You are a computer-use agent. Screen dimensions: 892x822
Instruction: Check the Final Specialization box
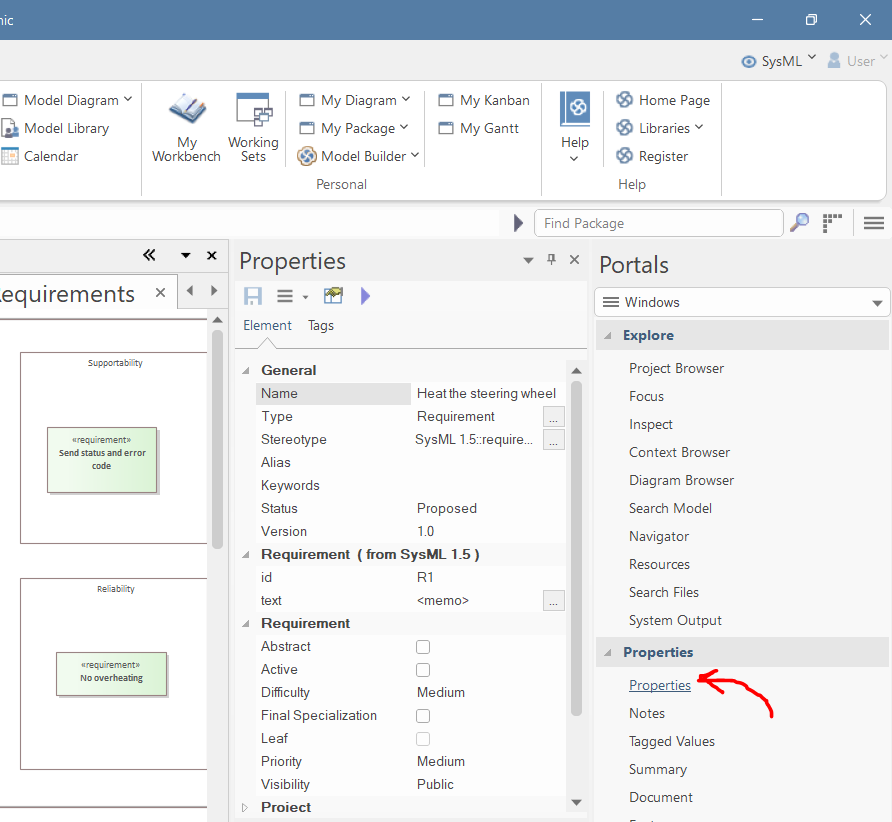point(423,716)
